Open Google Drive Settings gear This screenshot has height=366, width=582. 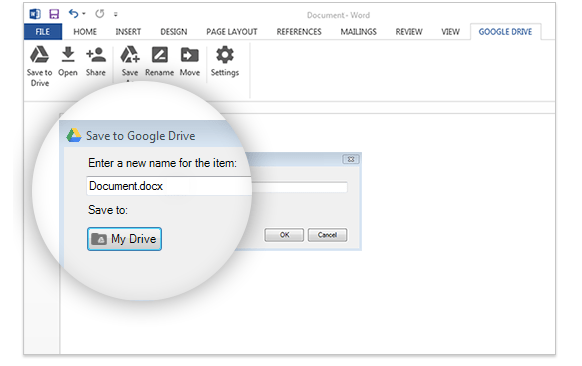pos(225,55)
